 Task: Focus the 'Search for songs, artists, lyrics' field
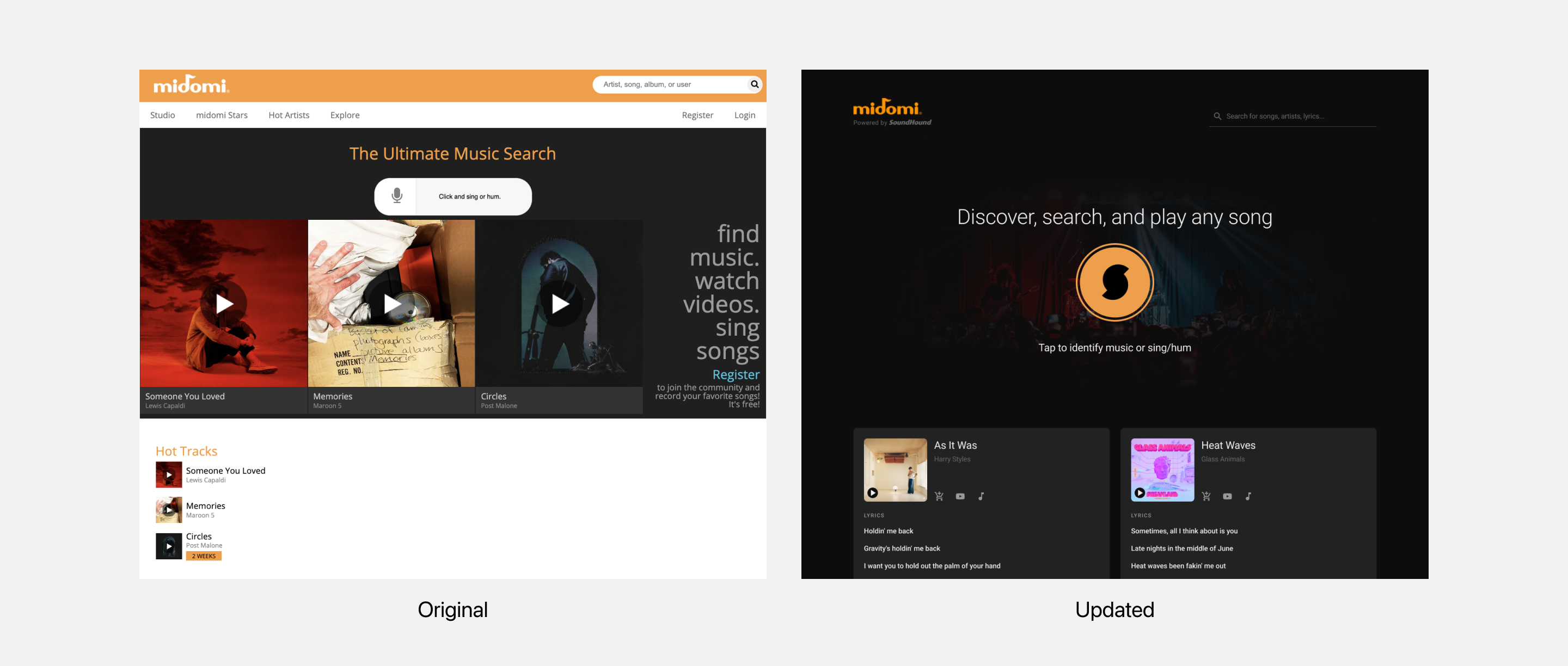click(1293, 116)
